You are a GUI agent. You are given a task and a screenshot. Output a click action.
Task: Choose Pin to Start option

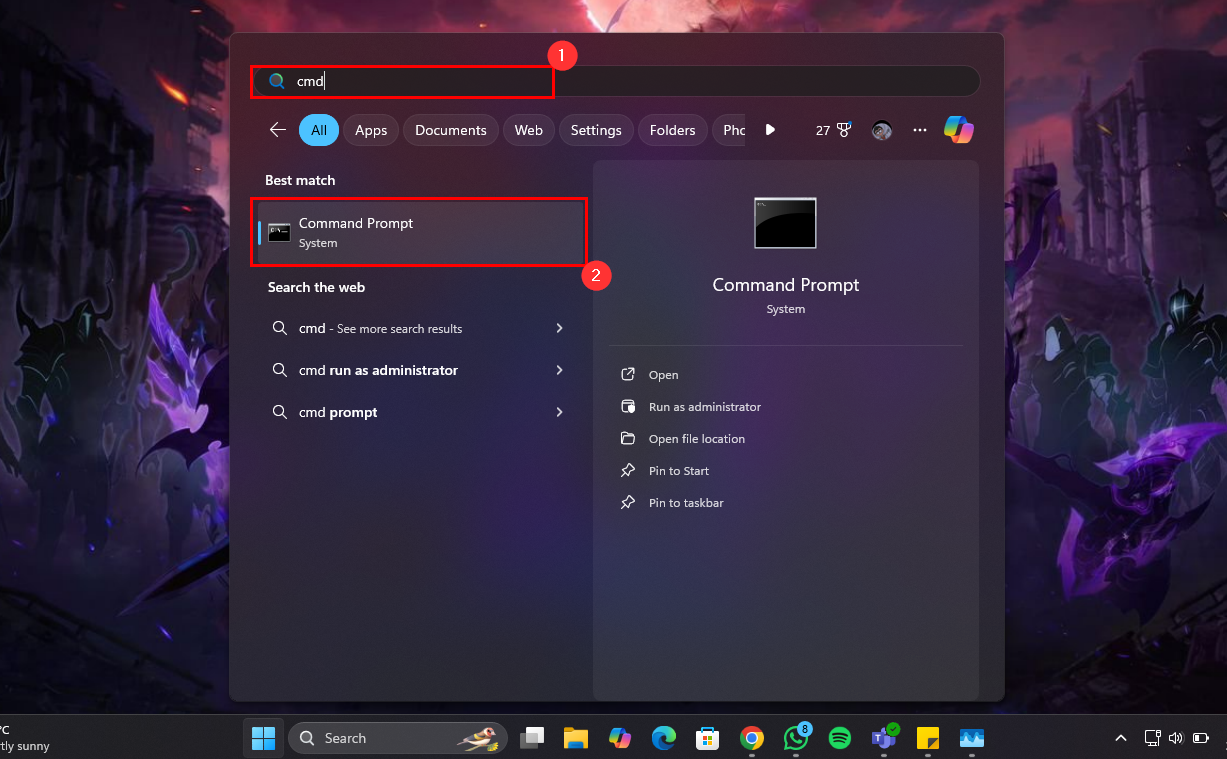[x=664, y=471]
